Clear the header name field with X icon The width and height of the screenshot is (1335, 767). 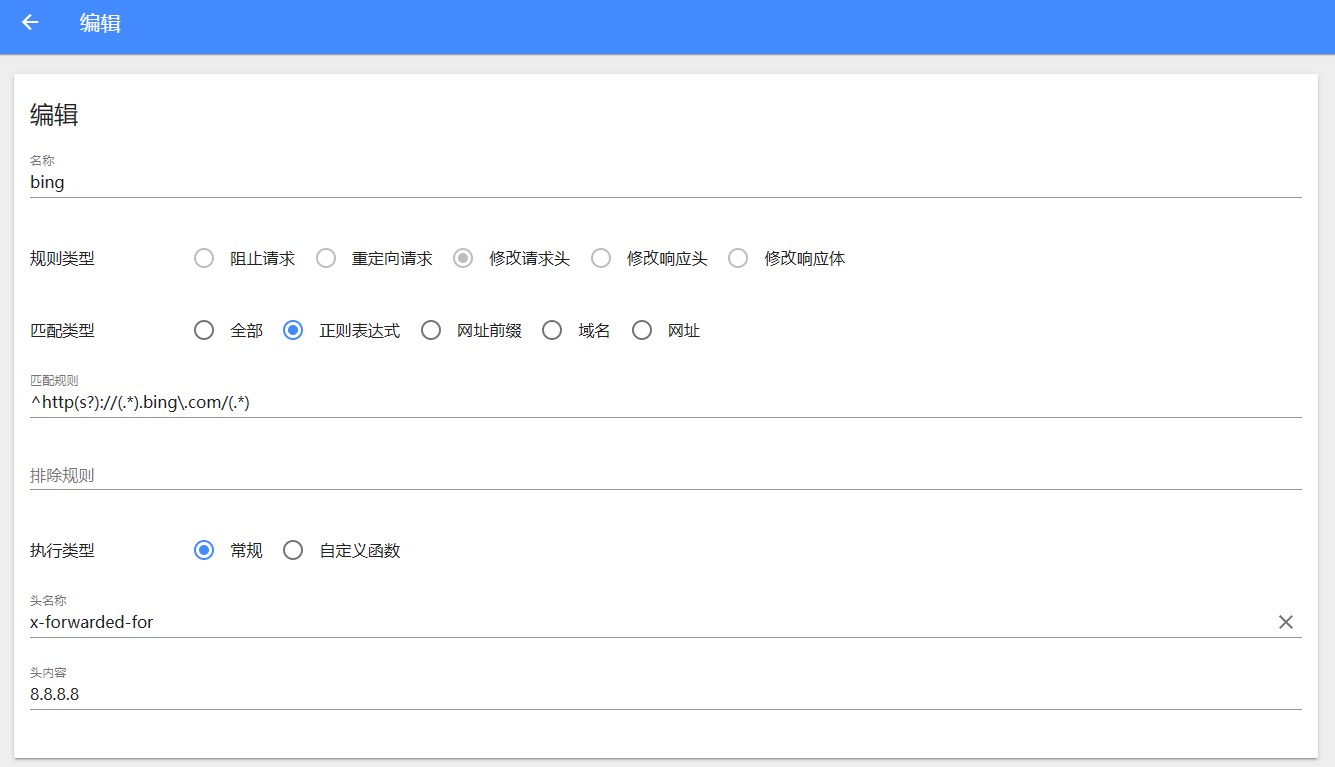(x=1285, y=622)
